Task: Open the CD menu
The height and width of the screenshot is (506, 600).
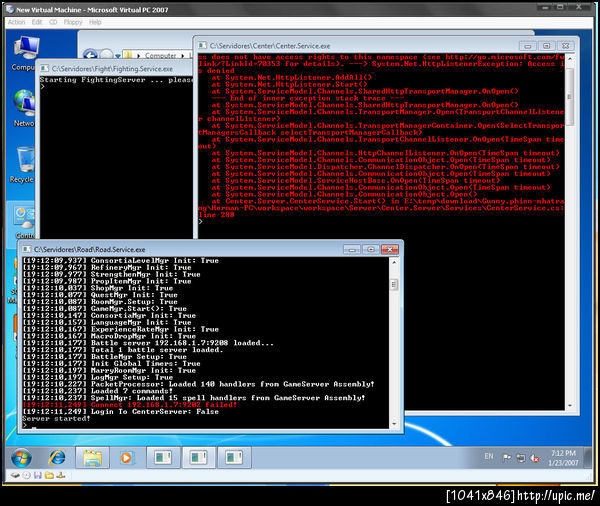Action: click(x=53, y=22)
